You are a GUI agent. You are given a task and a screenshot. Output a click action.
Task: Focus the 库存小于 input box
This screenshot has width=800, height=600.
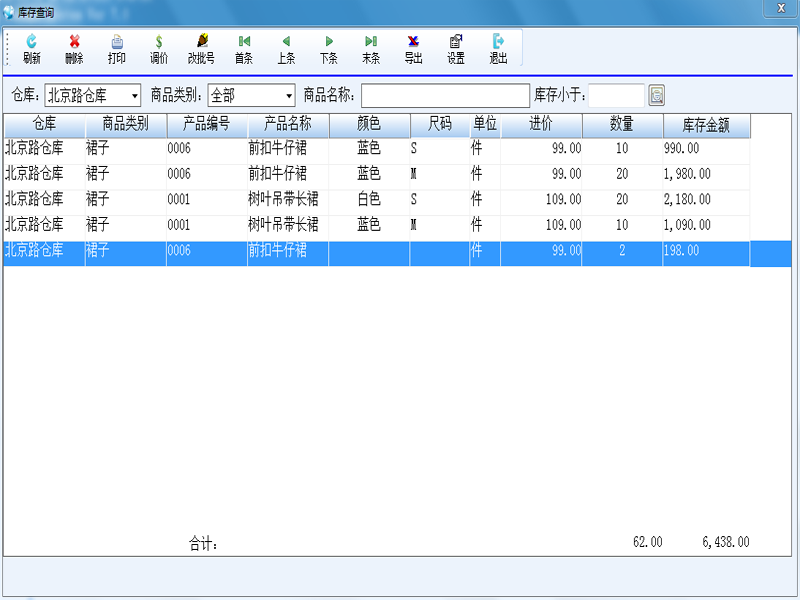click(x=616, y=96)
